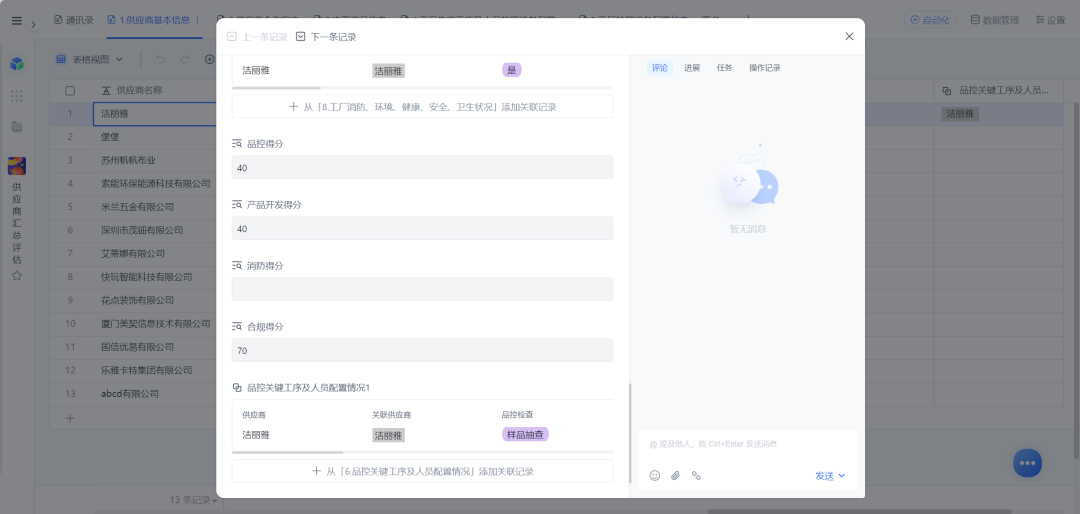Go to 下一条记录
Screen dimensions: 1080x514
pyautogui.click(x=326, y=37)
